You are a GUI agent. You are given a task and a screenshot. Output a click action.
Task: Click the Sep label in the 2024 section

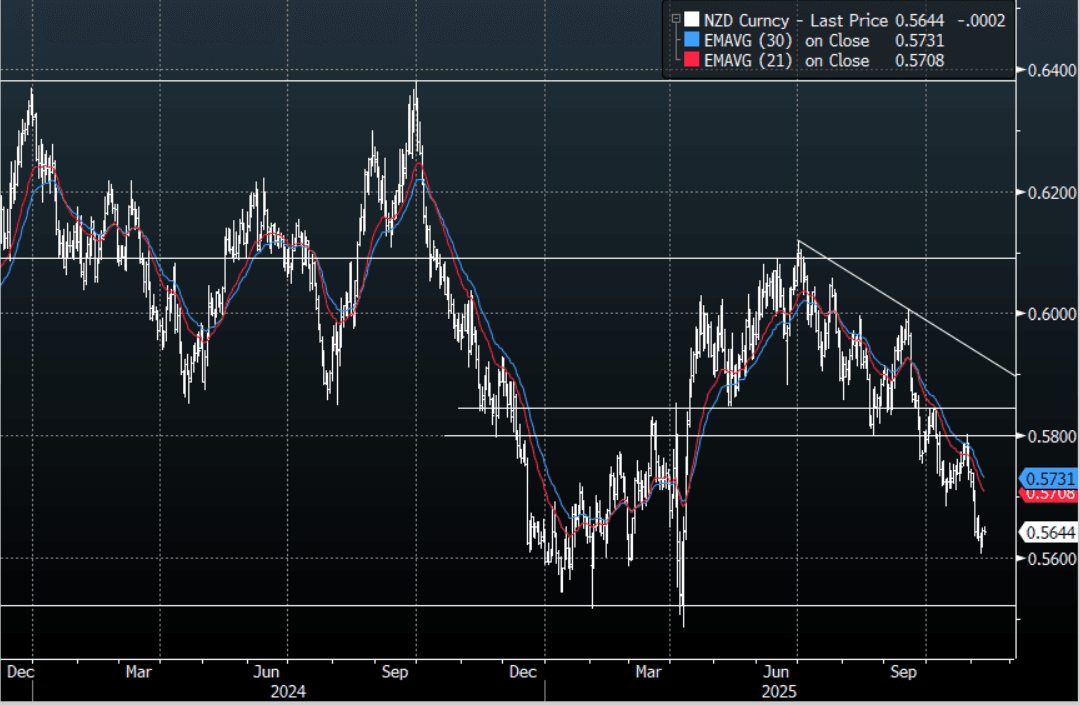pos(395,671)
